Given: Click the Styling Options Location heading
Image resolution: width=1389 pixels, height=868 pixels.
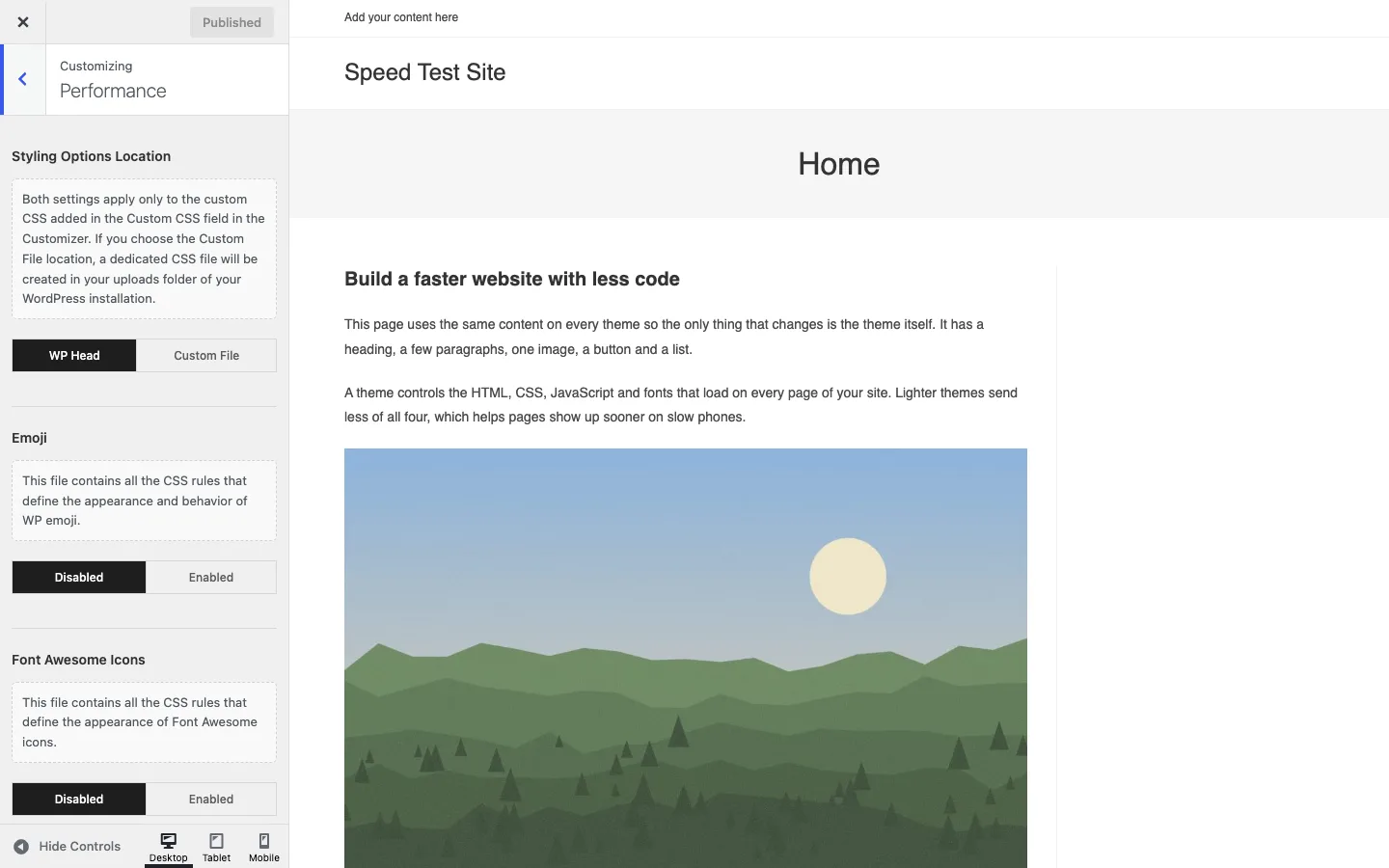Looking at the screenshot, I should click(x=91, y=156).
